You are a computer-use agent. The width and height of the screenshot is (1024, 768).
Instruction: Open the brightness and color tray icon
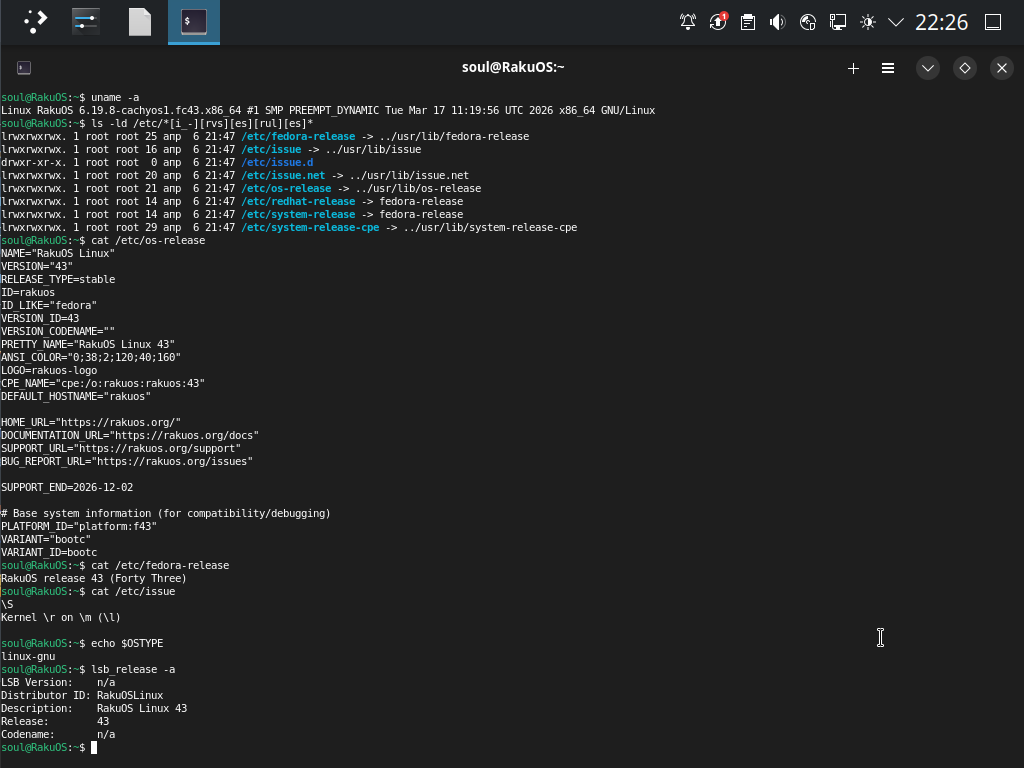pos(868,22)
